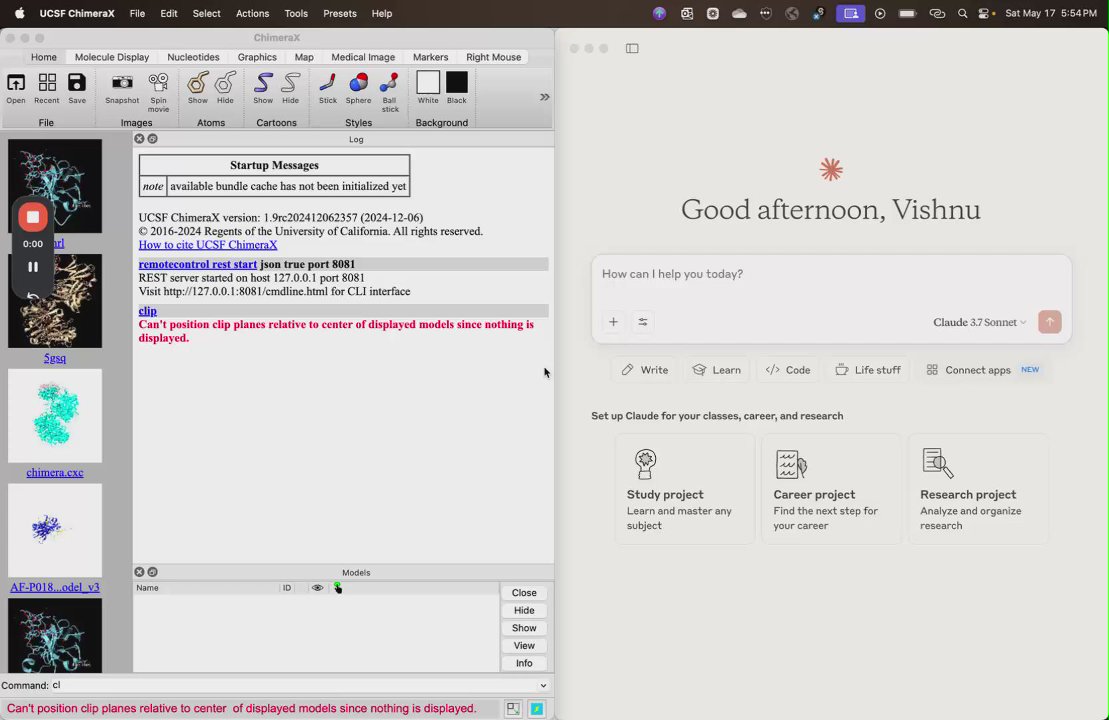
Task: Toggle the eye visibility column in Models panel
Action: 317,588
